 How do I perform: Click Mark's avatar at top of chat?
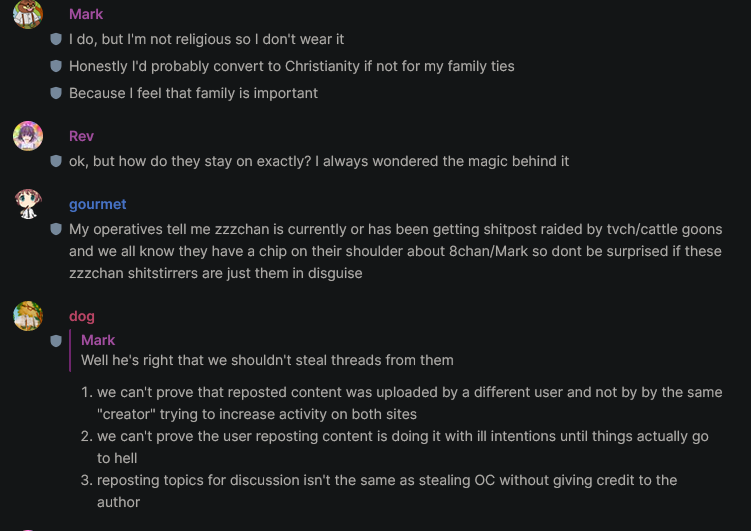[x=28, y=14]
